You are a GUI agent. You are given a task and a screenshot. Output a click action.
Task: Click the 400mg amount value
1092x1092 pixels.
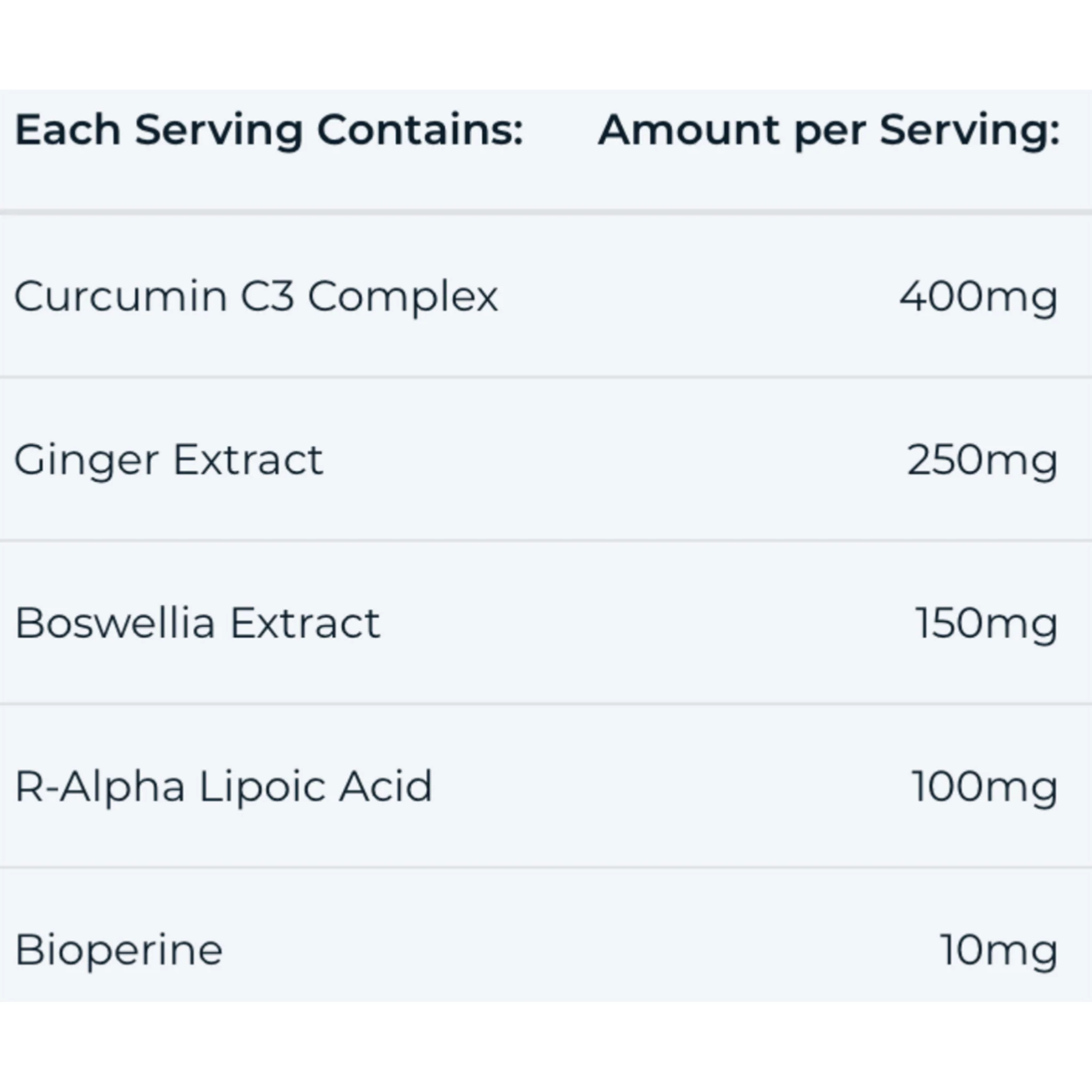(x=978, y=296)
